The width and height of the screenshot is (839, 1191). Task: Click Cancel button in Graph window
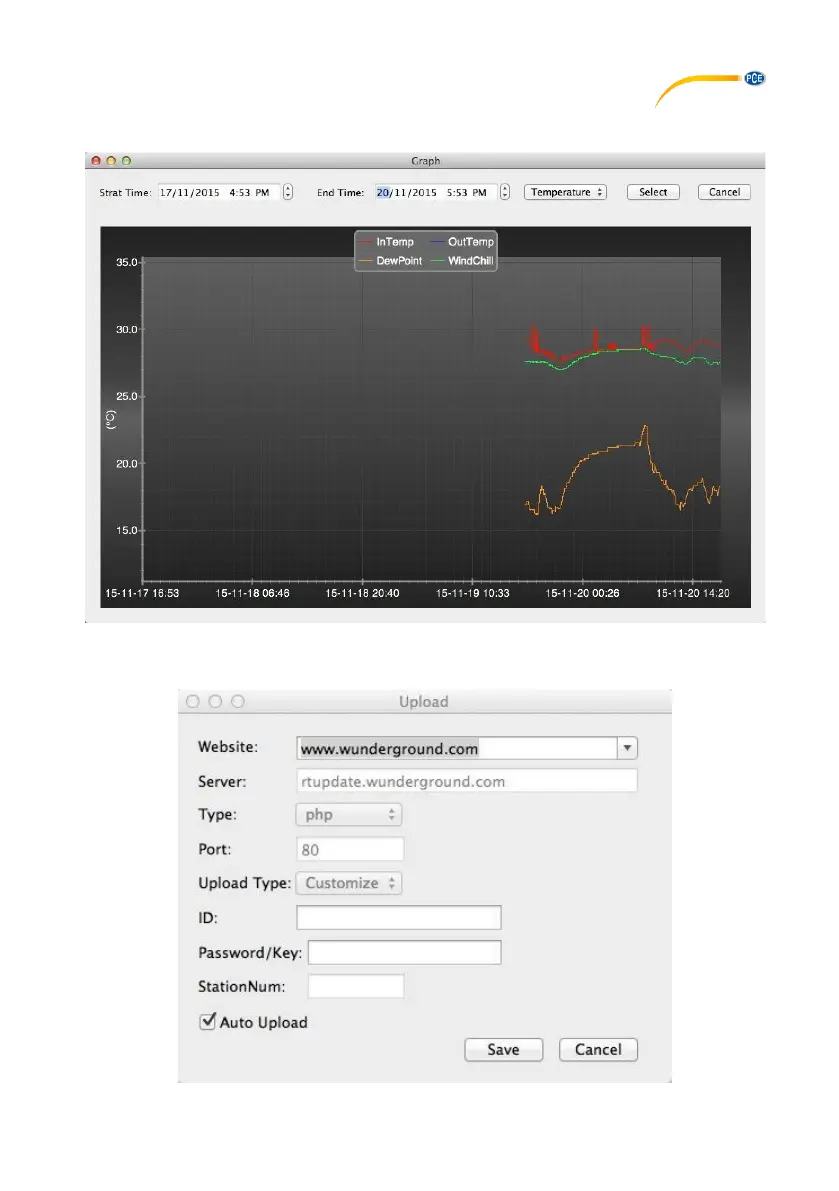click(x=724, y=192)
